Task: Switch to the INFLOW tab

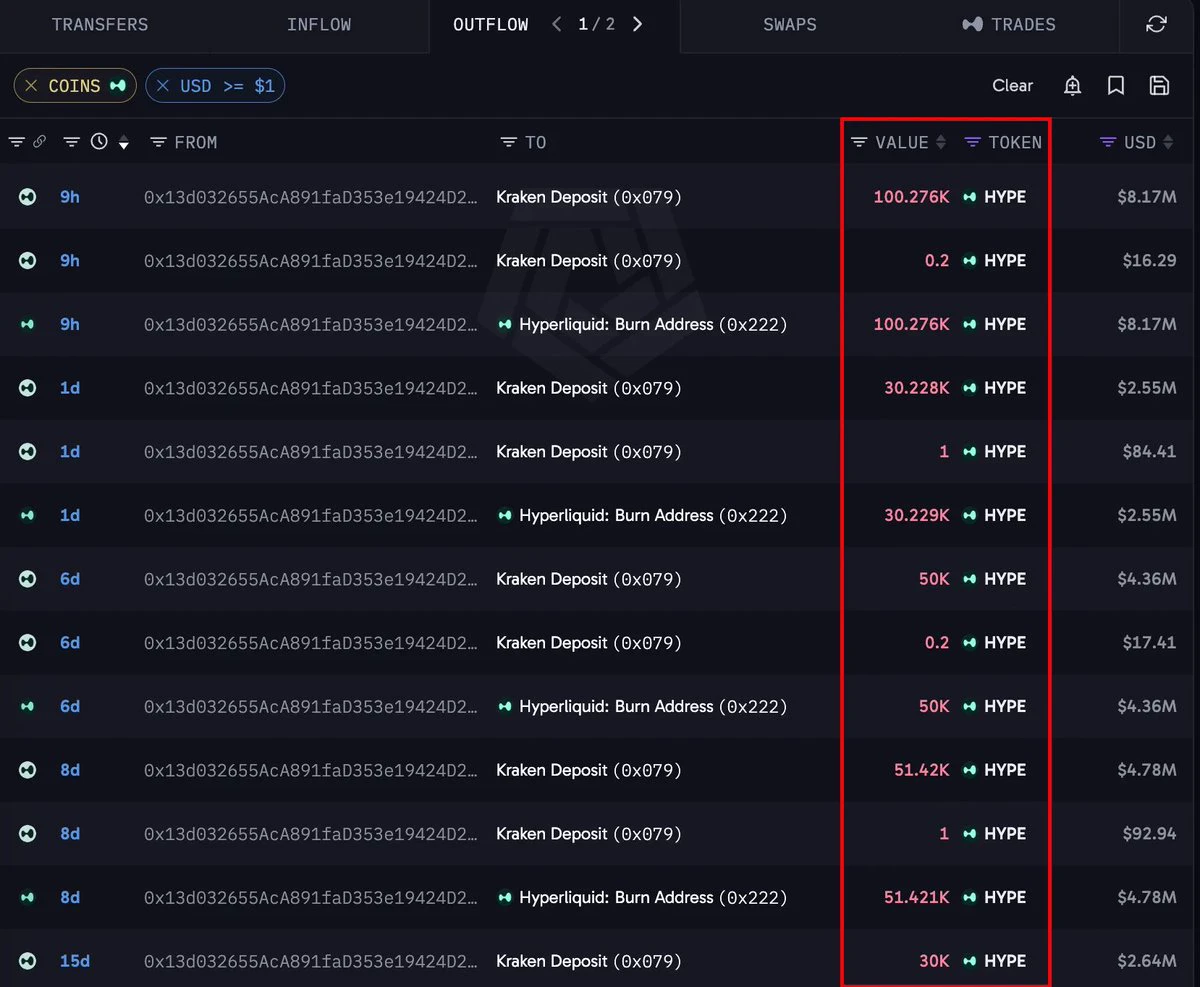Action: point(319,25)
